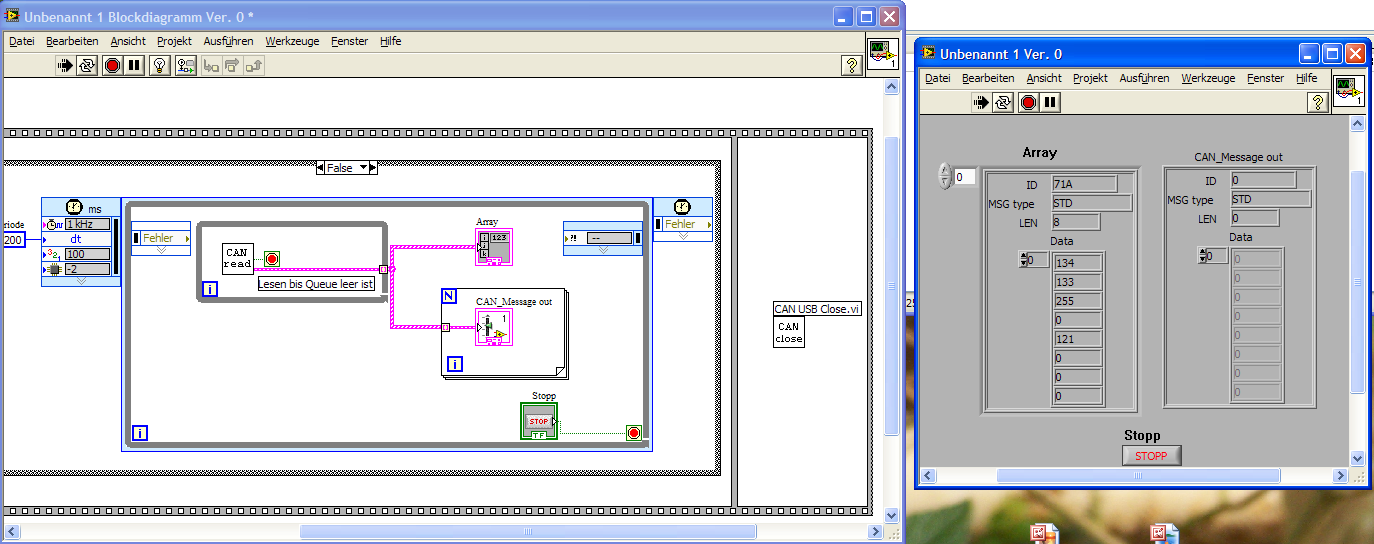Expand chevron below left Fehler node

161,250
